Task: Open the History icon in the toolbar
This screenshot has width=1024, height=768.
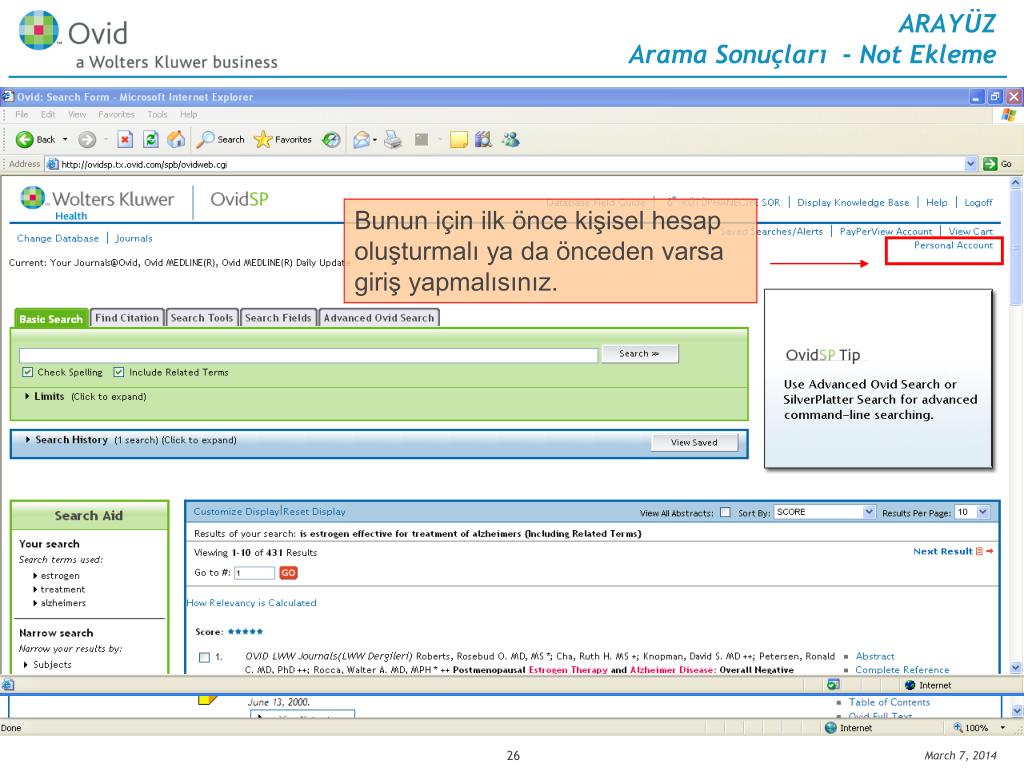Action: pyautogui.click(x=332, y=140)
